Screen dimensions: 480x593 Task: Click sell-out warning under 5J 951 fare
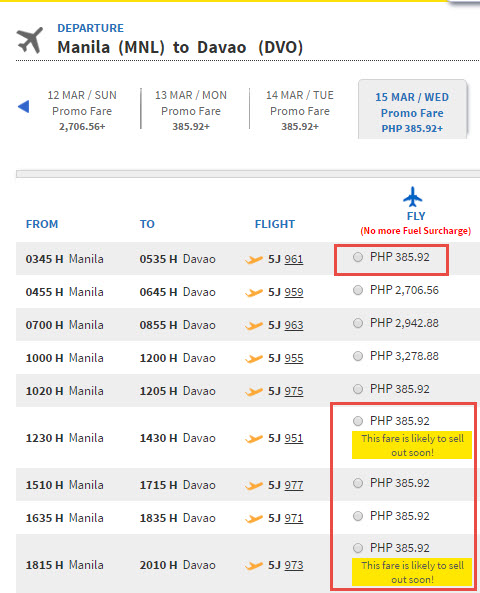(412, 445)
